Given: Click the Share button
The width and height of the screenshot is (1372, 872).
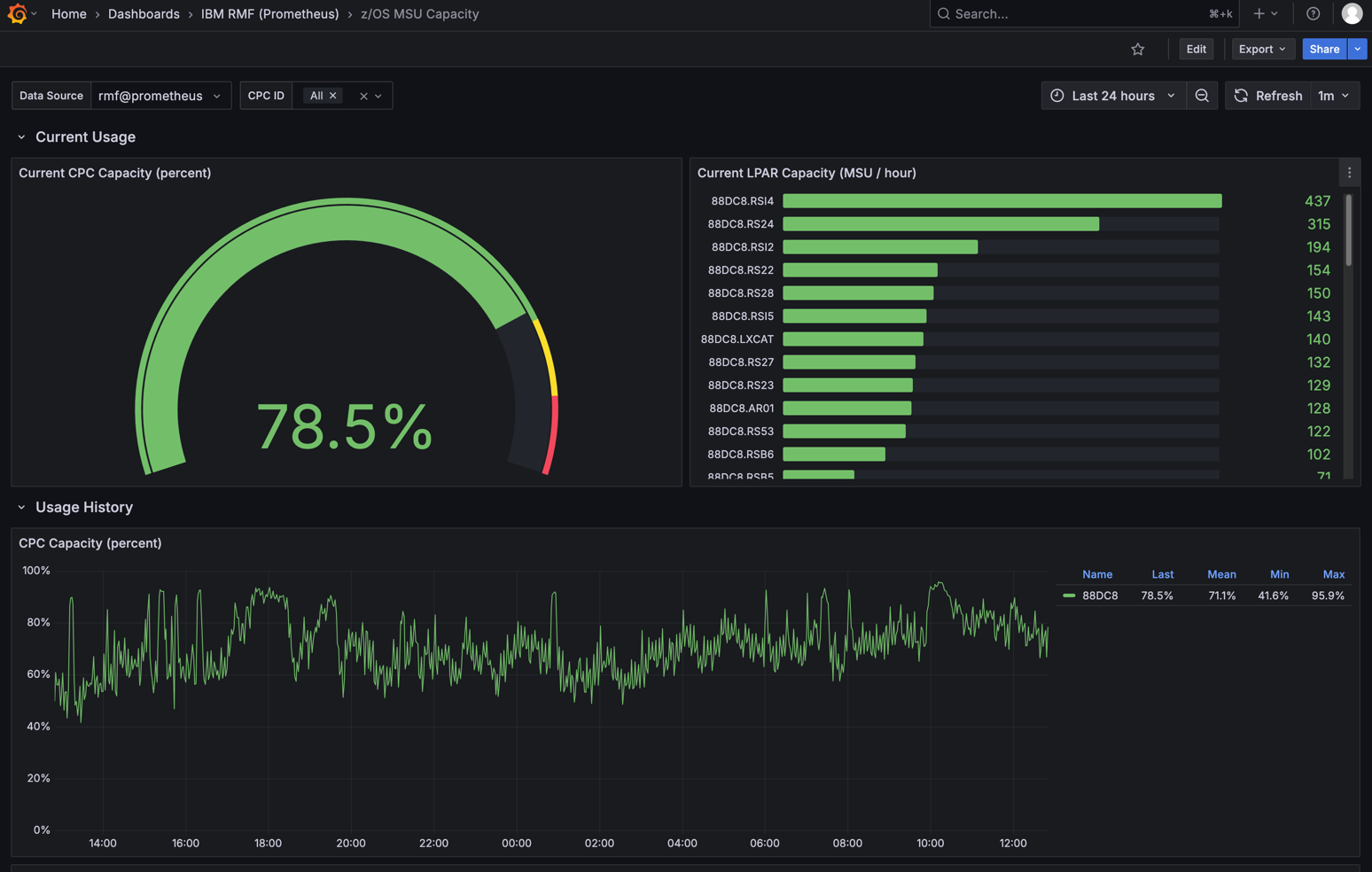Looking at the screenshot, I should point(1324,50).
